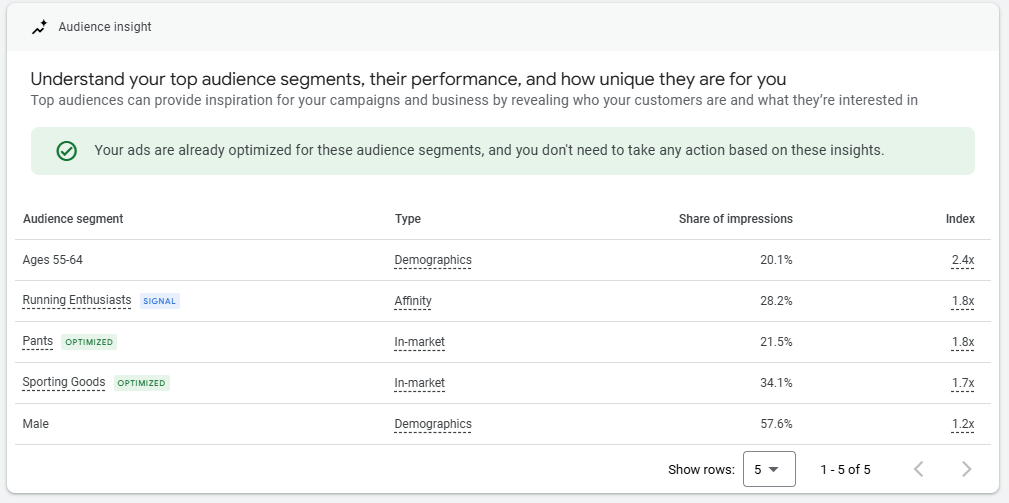
Task: Click Demographics type for Ages 55-64
Action: coord(432,260)
